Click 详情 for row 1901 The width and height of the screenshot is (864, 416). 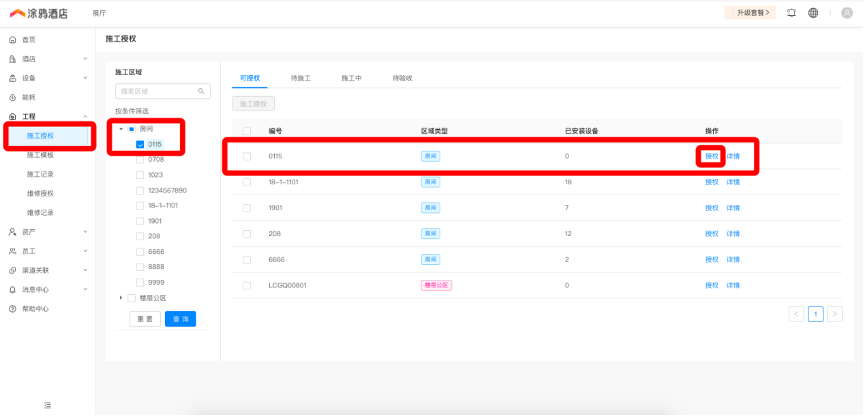click(x=733, y=208)
